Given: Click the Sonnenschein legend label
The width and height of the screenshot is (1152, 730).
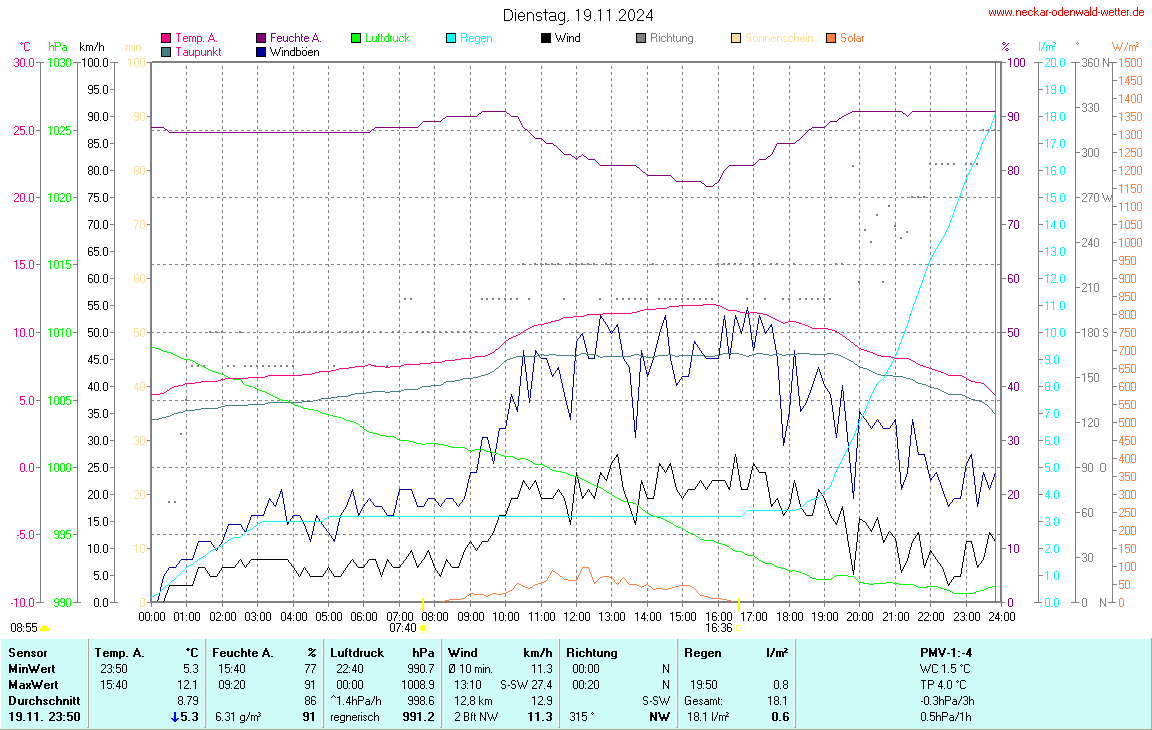Looking at the screenshot, I should coord(777,38).
